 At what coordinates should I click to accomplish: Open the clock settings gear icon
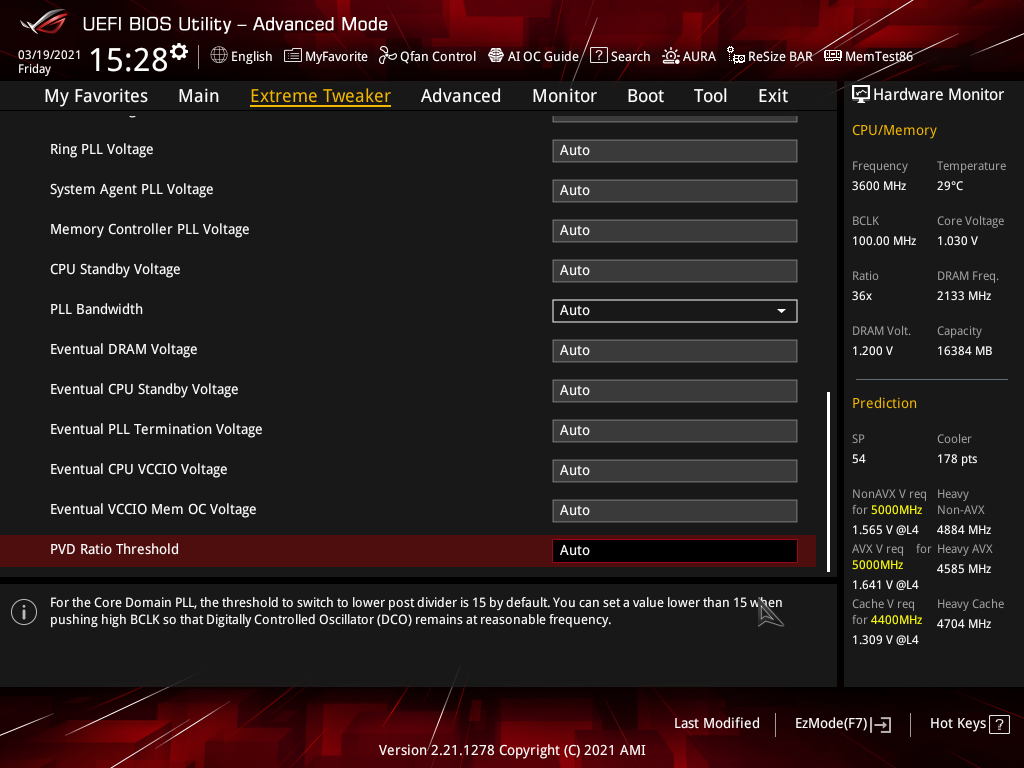(179, 52)
